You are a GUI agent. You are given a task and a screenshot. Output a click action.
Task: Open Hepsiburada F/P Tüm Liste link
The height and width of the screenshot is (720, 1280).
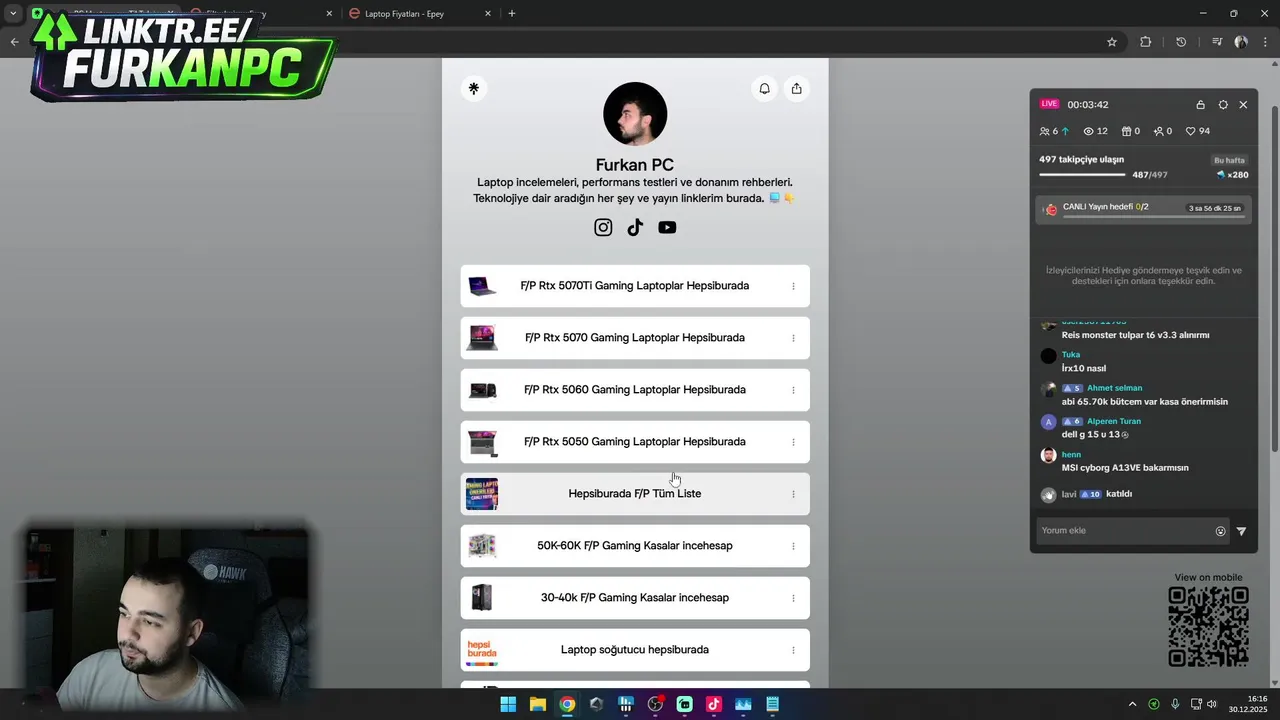pyautogui.click(x=635, y=494)
